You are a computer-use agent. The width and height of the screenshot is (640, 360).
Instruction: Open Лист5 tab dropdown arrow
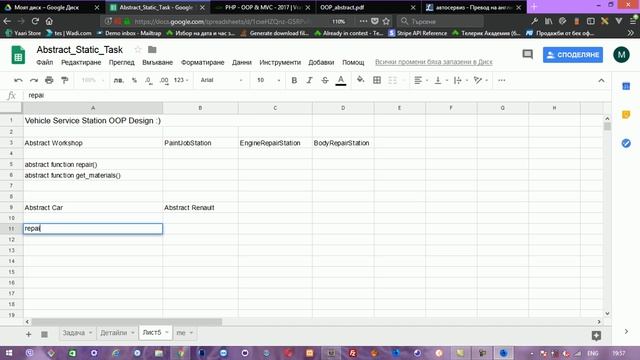pos(167,332)
